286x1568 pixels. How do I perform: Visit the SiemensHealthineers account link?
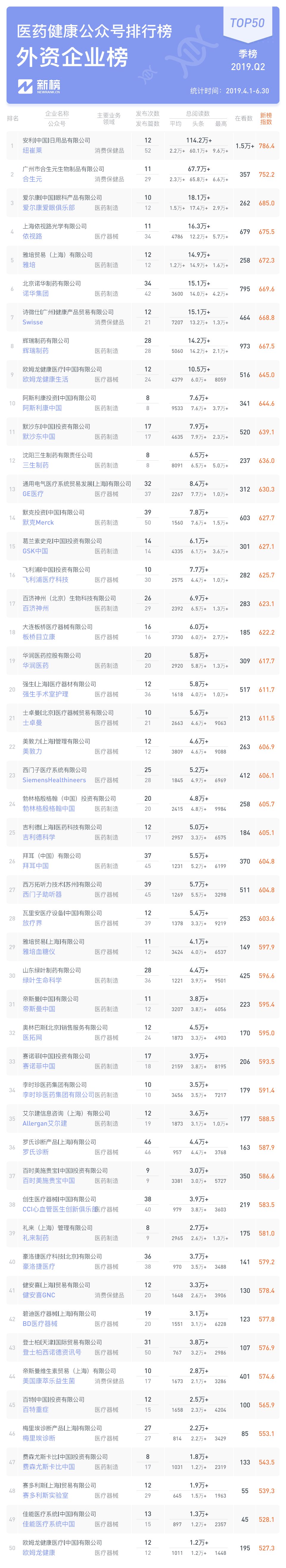(54, 780)
